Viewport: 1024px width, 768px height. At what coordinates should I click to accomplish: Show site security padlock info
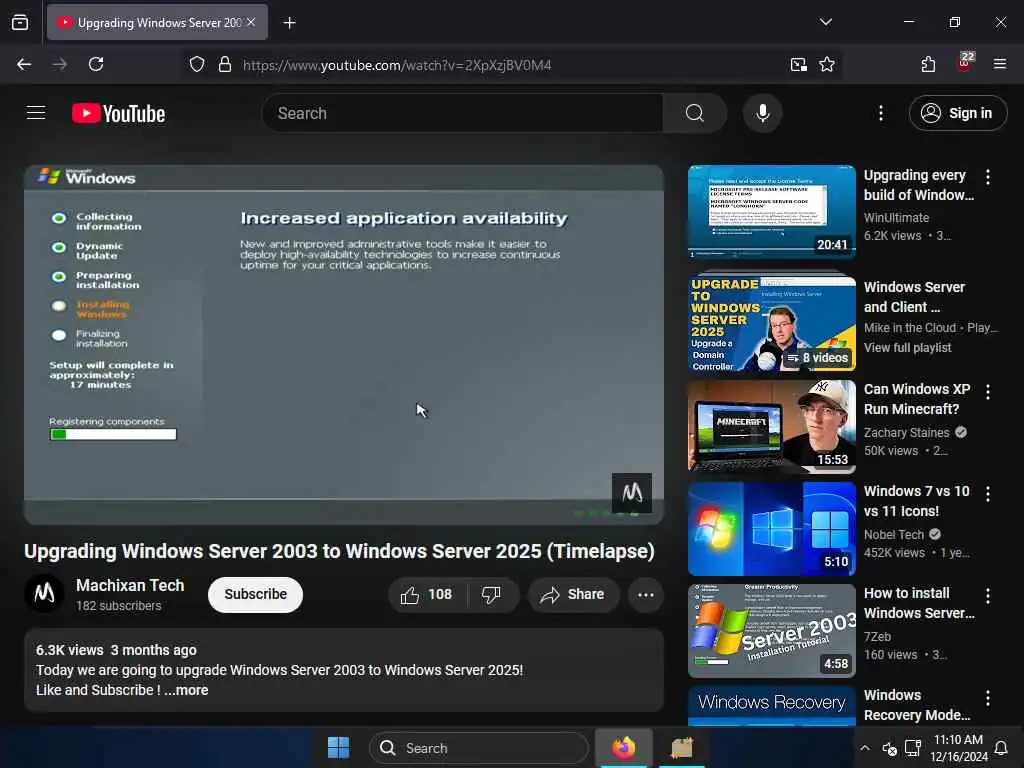coord(225,65)
